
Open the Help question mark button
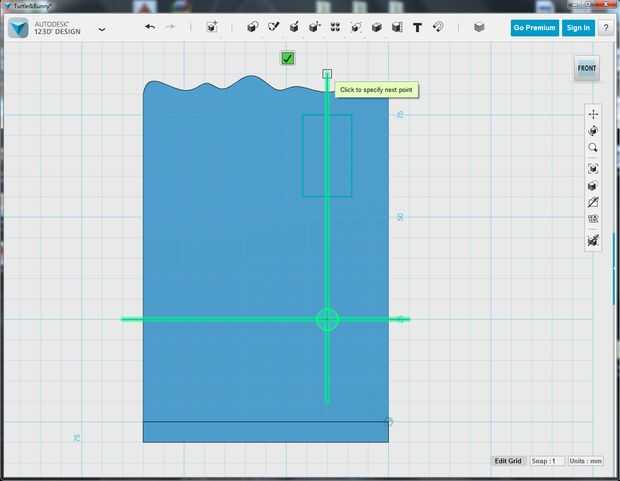click(x=606, y=28)
